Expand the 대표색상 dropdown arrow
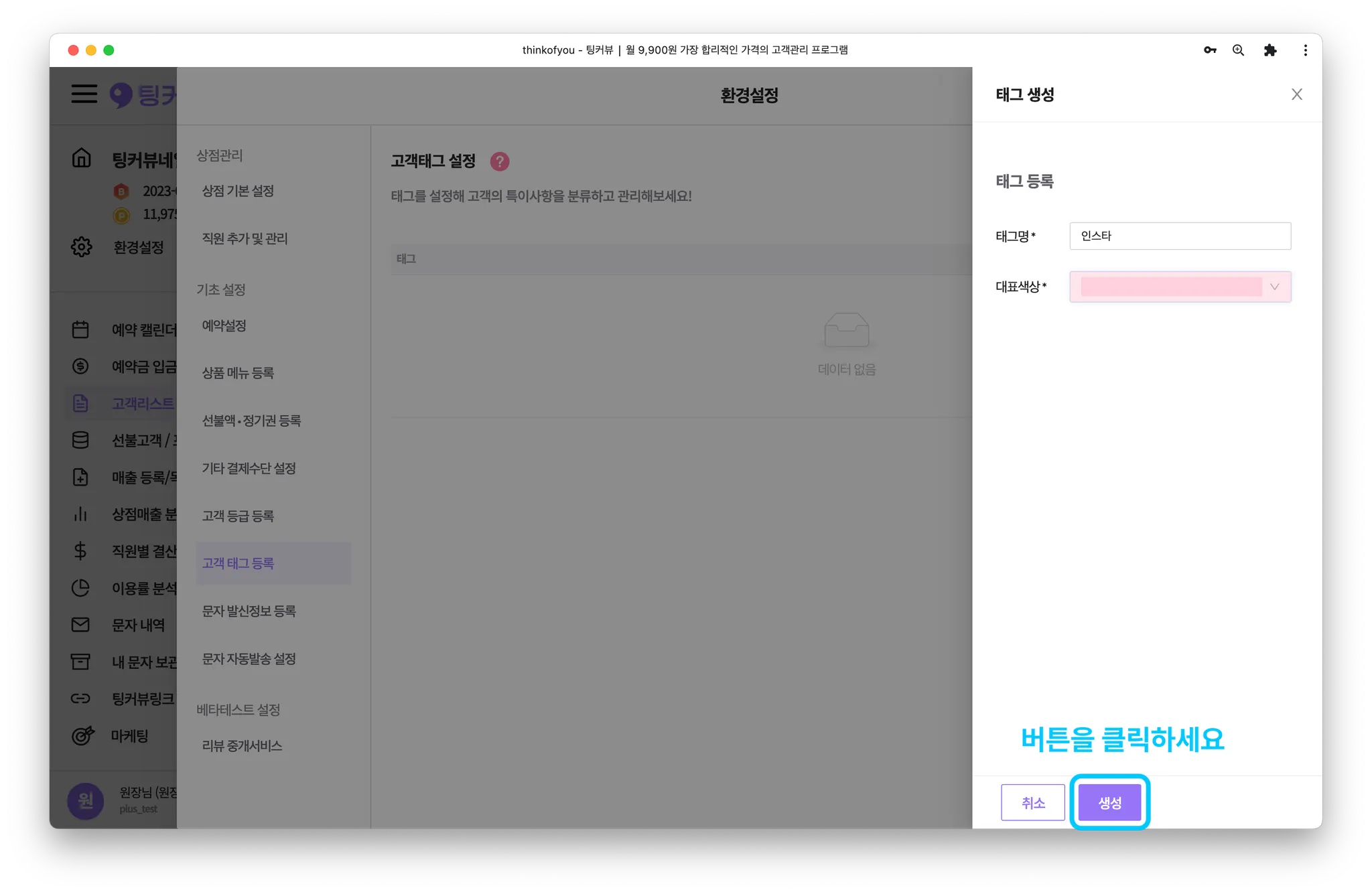1372x894 pixels. 1274,287
